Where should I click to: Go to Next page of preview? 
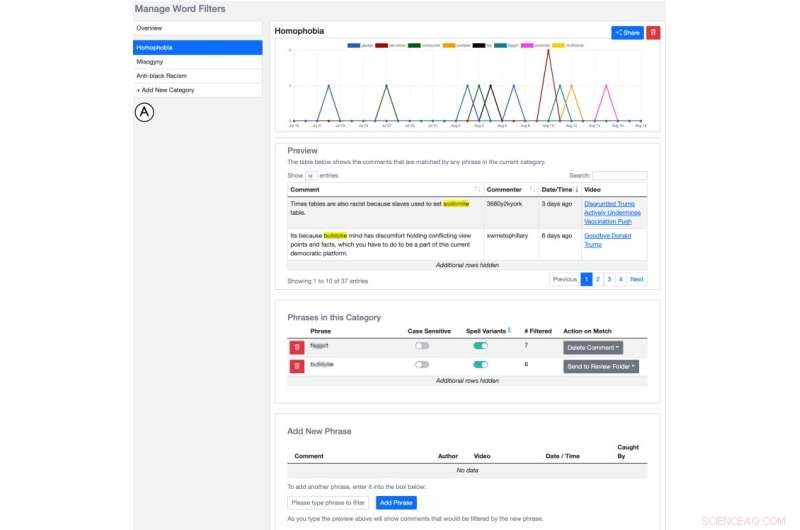pyautogui.click(x=637, y=280)
